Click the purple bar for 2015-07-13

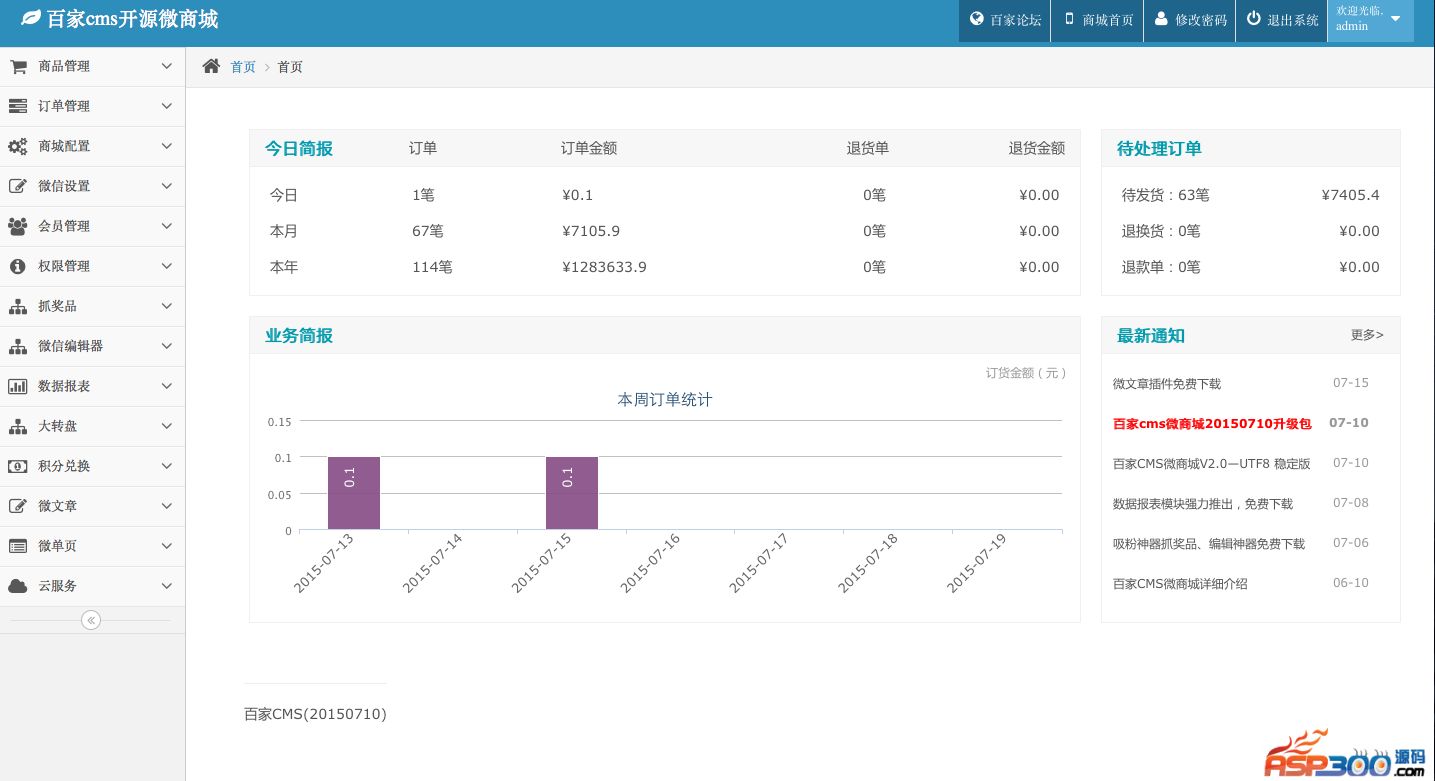354,493
